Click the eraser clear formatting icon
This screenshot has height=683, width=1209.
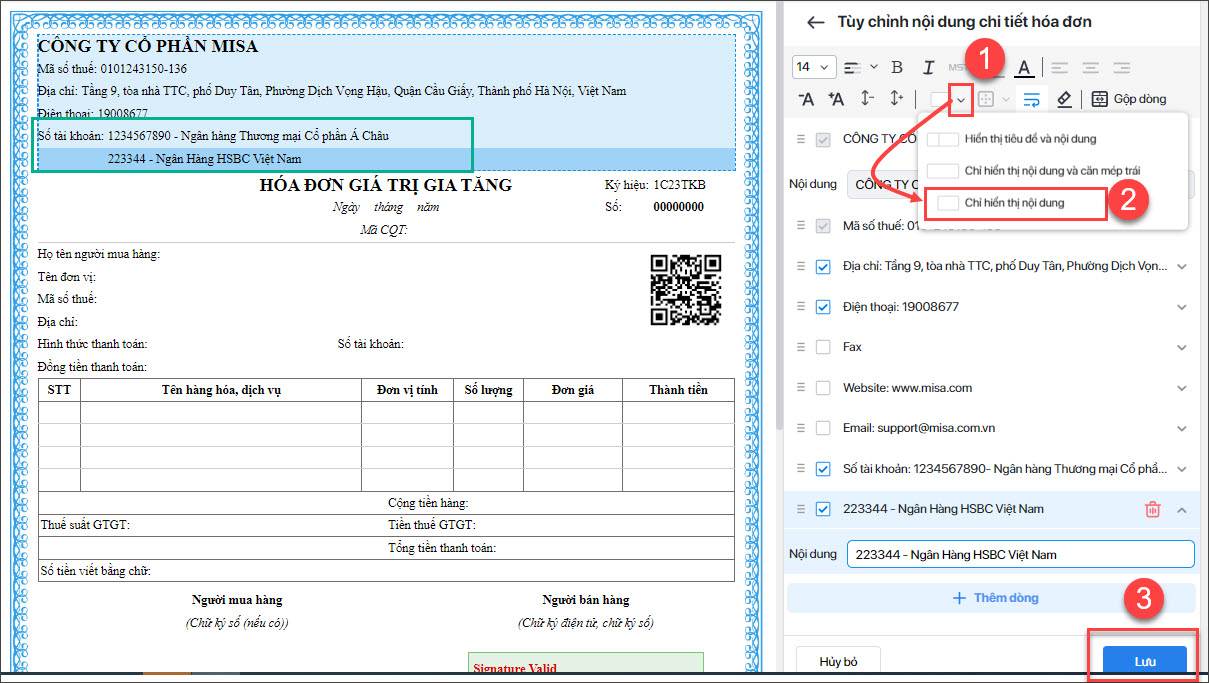click(1064, 99)
